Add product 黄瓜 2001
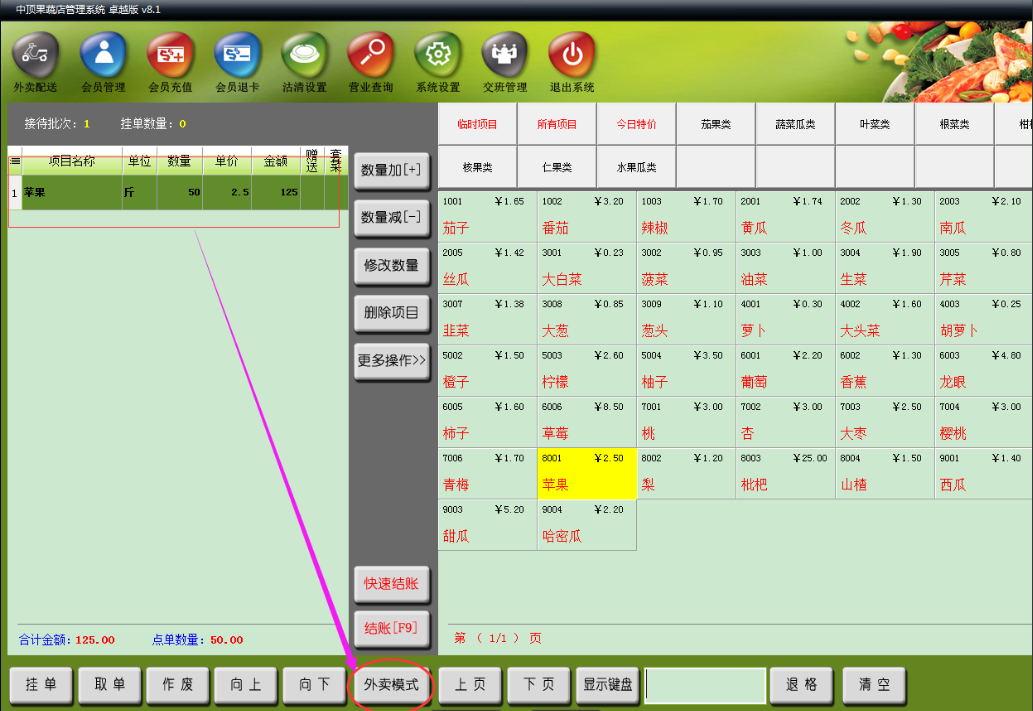Viewport: 1033px width, 711px height. pos(785,217)
